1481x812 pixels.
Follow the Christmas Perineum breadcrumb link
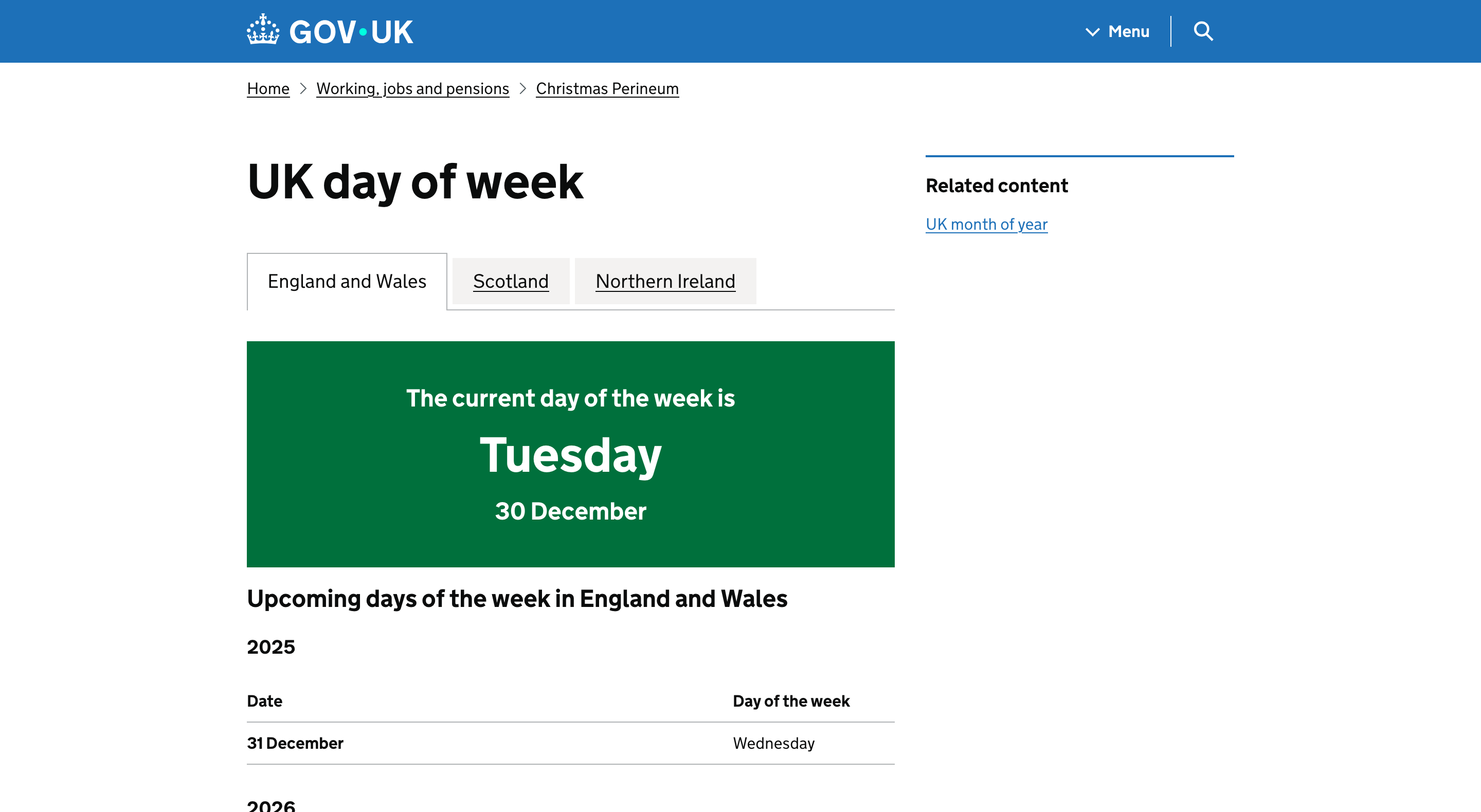coord(607,88)
